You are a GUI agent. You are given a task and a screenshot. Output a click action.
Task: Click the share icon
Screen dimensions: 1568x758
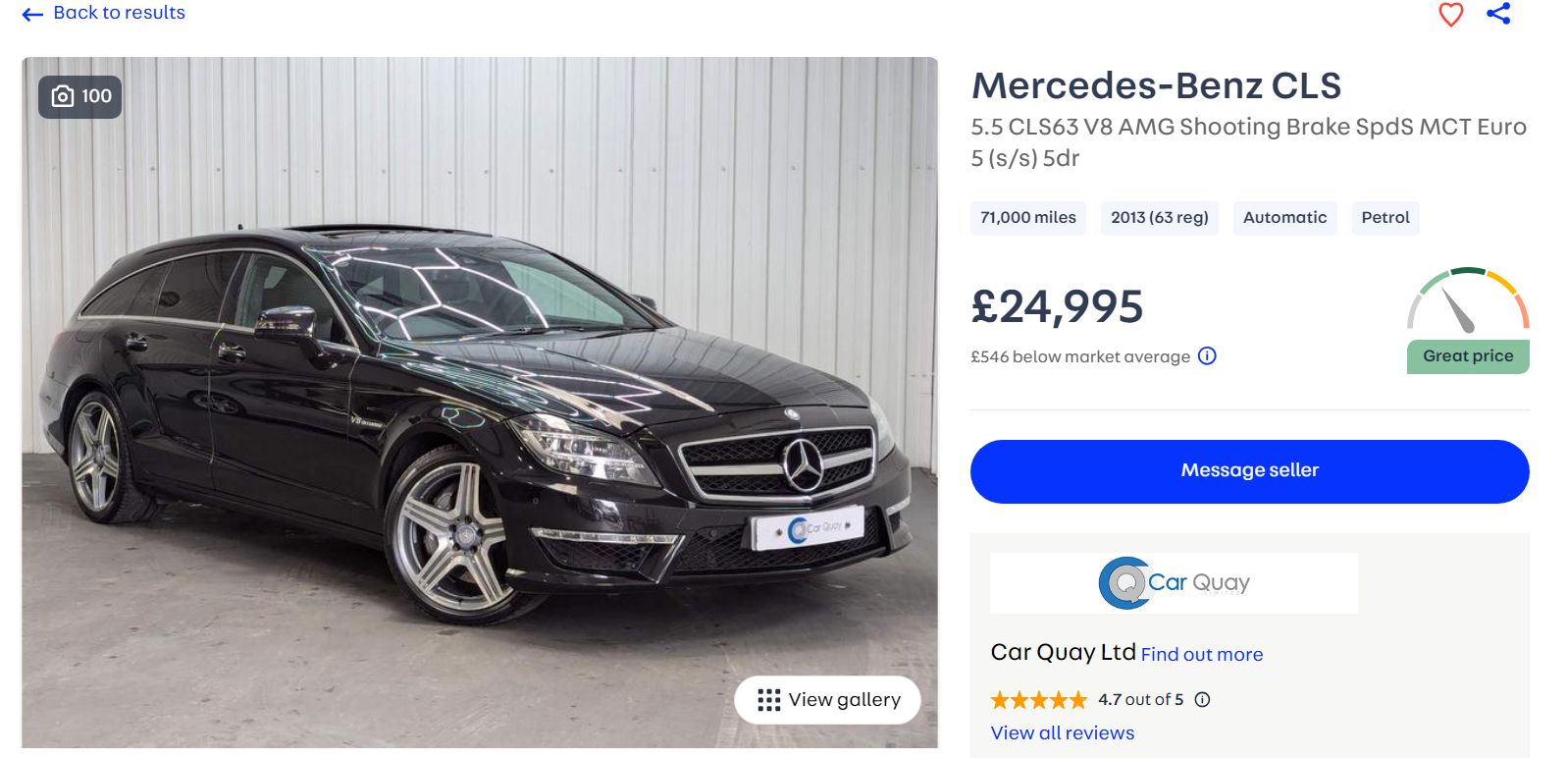[x=1498, y=14]
